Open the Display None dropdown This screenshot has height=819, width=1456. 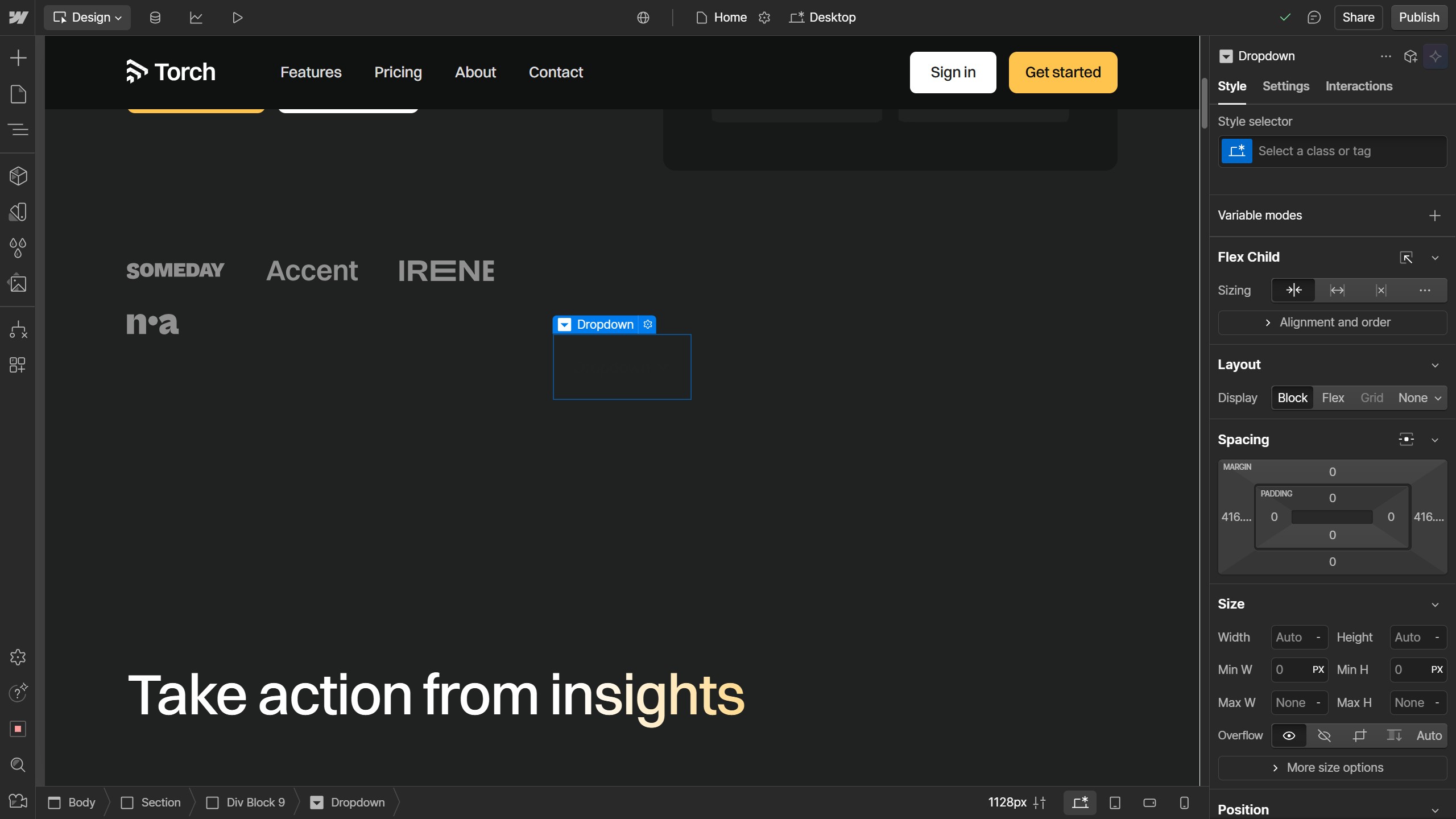coord(1417,398)
